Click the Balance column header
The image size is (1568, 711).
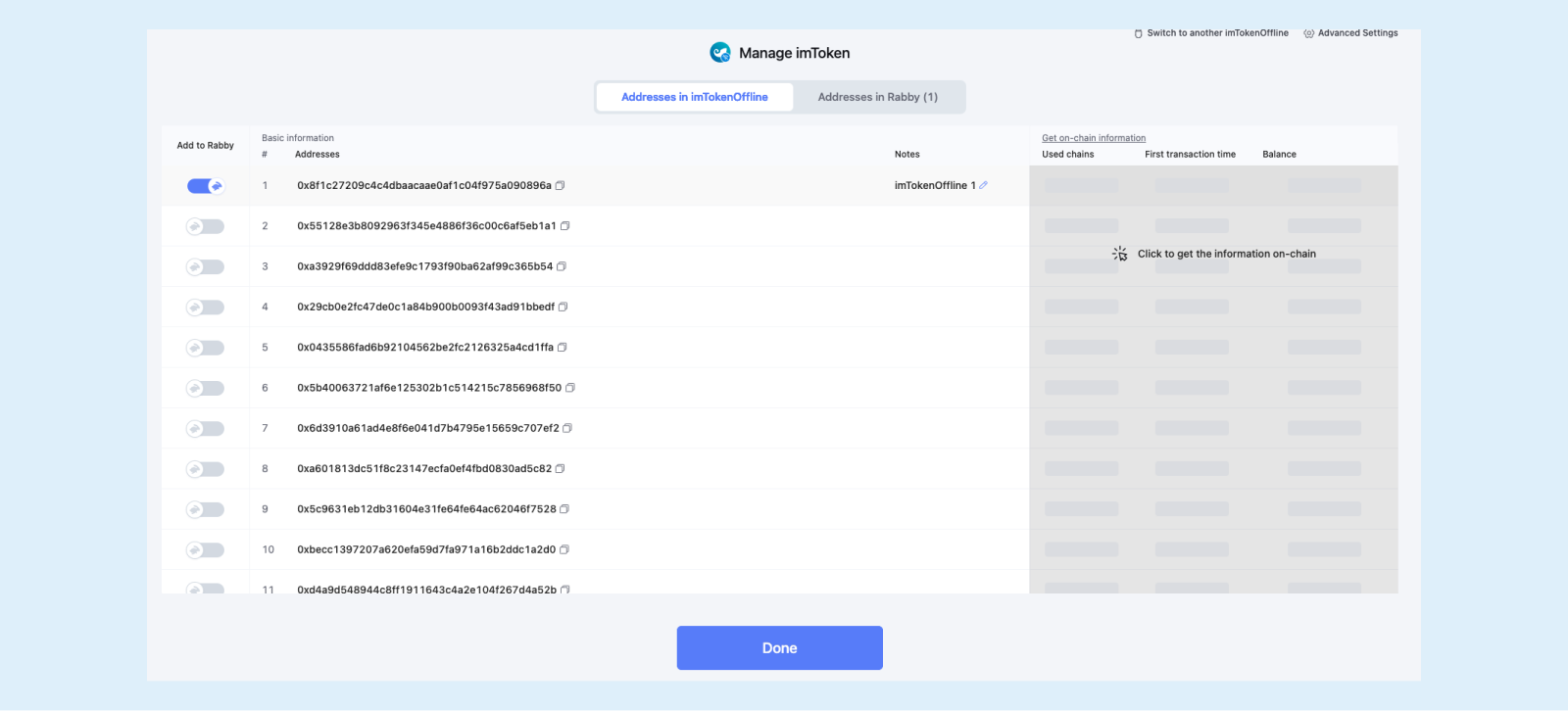pyautogui.click(x=1279, y=155)
